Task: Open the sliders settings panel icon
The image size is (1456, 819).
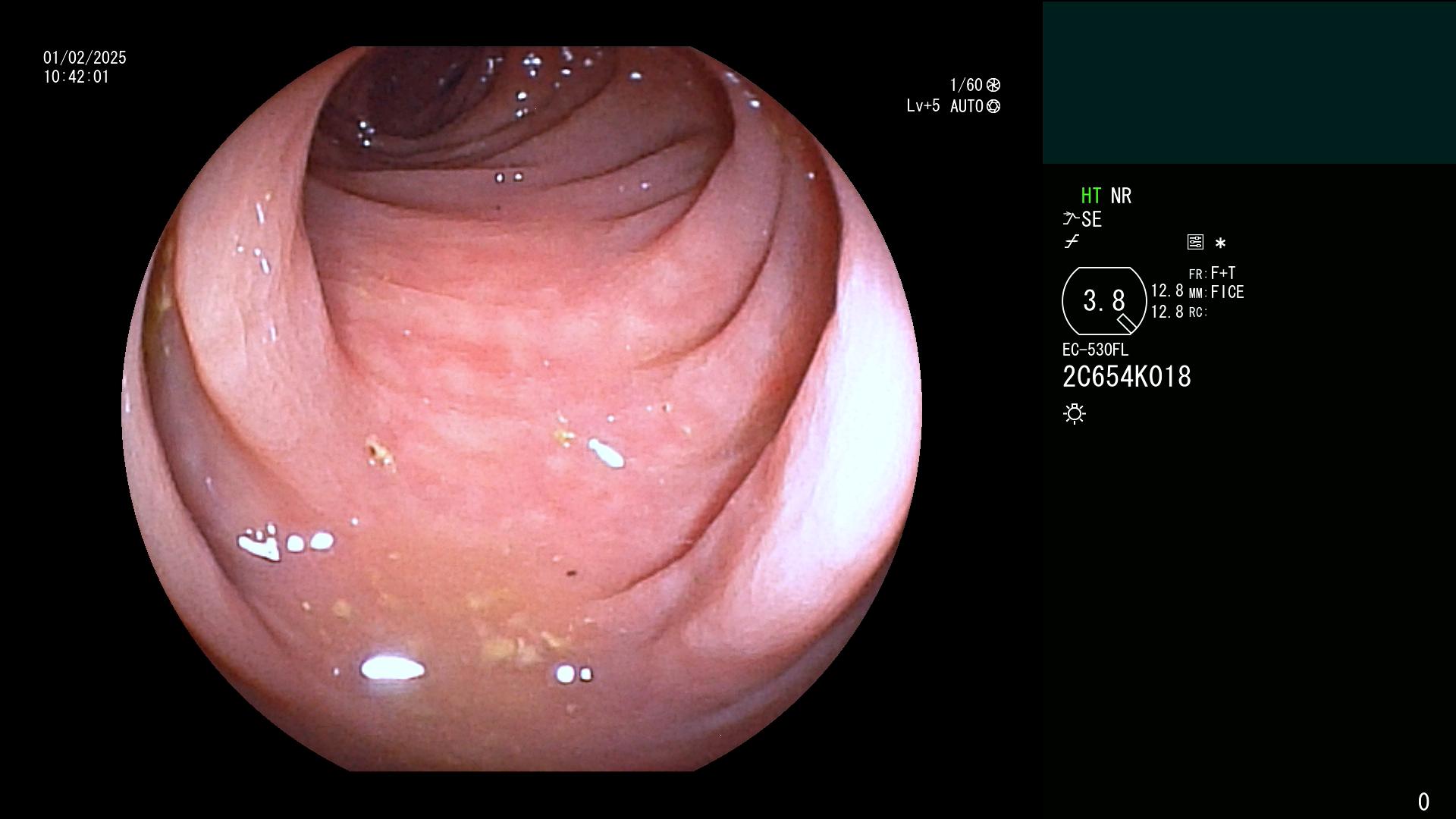Action: click(1195, 243)
